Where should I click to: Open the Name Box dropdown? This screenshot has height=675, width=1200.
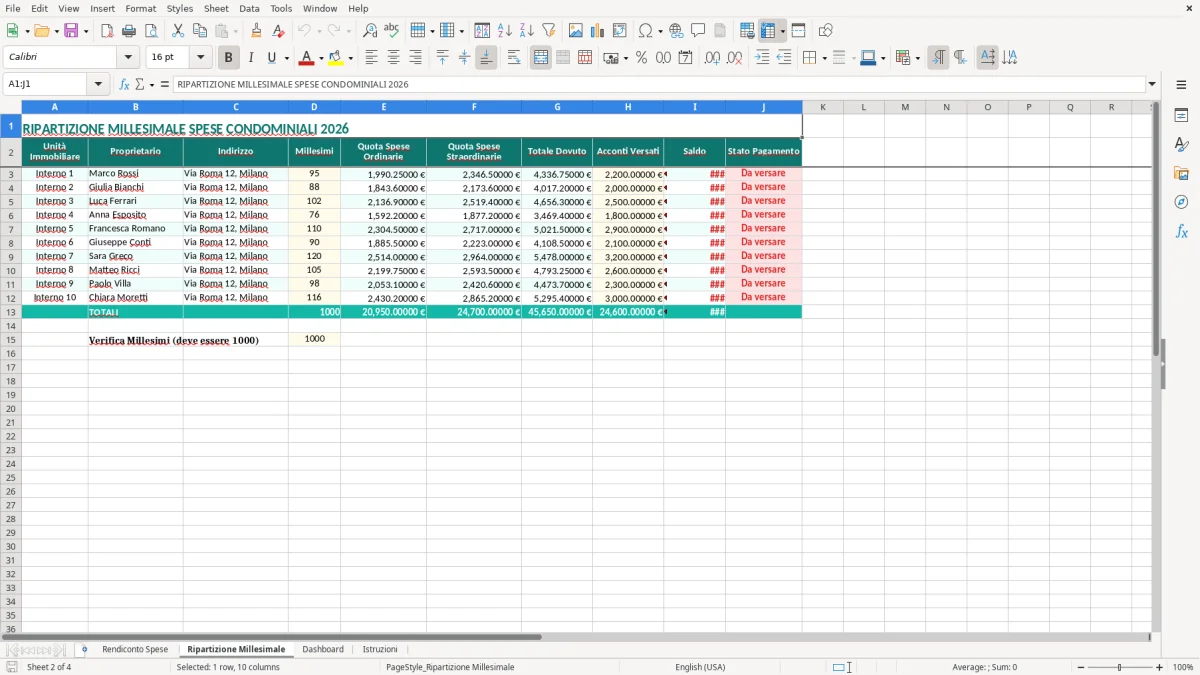(x=98, y=84)
